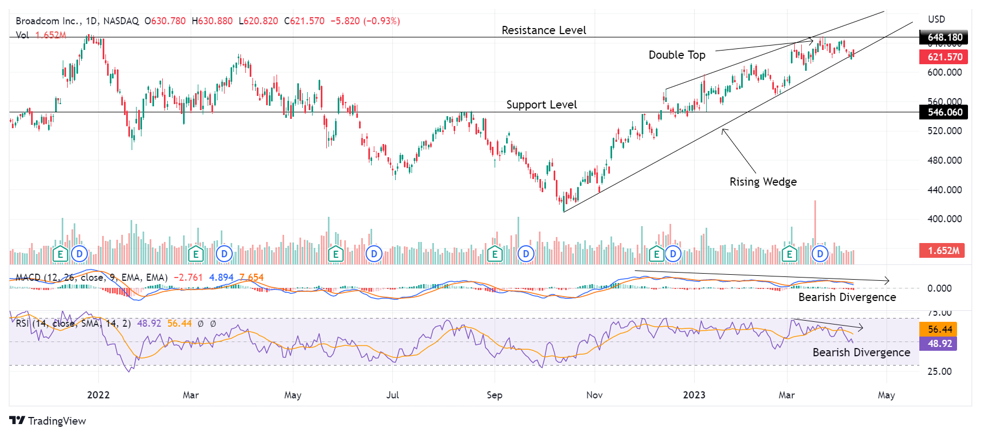Click the 480.000 price axis value

944,160
